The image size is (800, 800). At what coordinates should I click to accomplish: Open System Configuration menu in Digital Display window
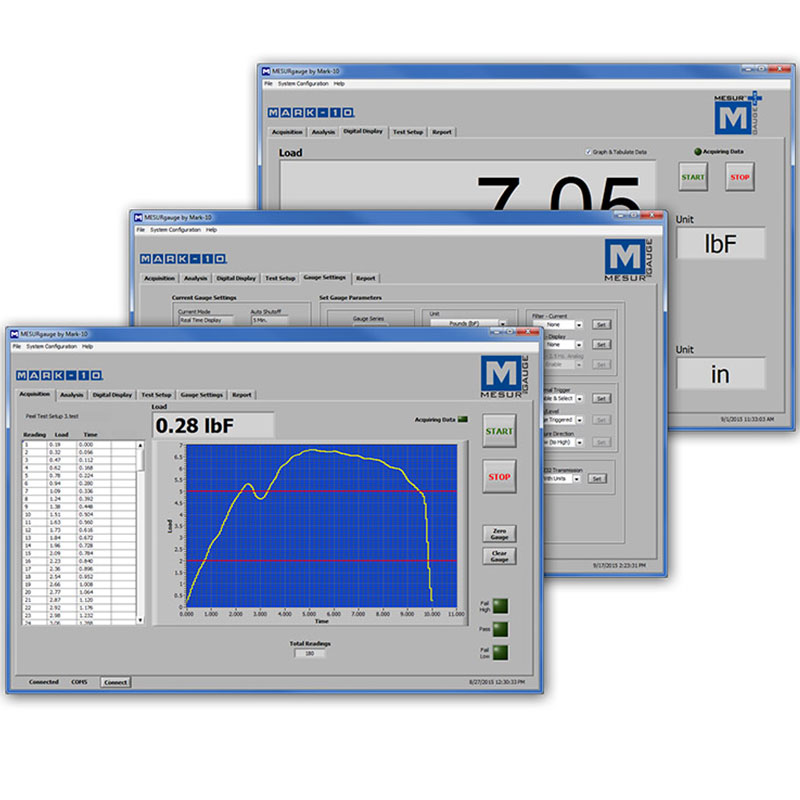click(303, 84)
